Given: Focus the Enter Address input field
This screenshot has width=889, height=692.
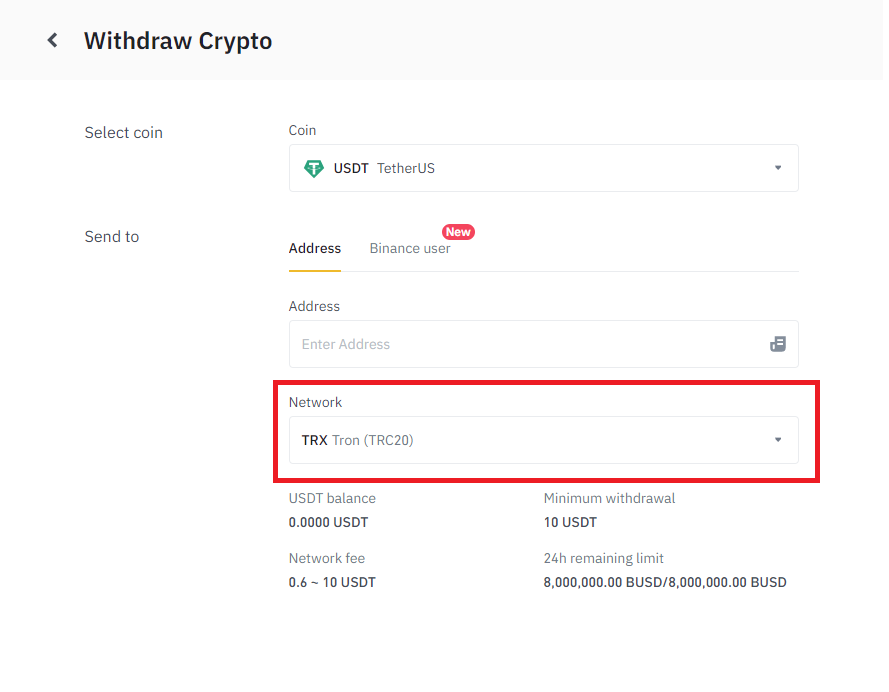Looking at the screenshot, I should (544, 344).
